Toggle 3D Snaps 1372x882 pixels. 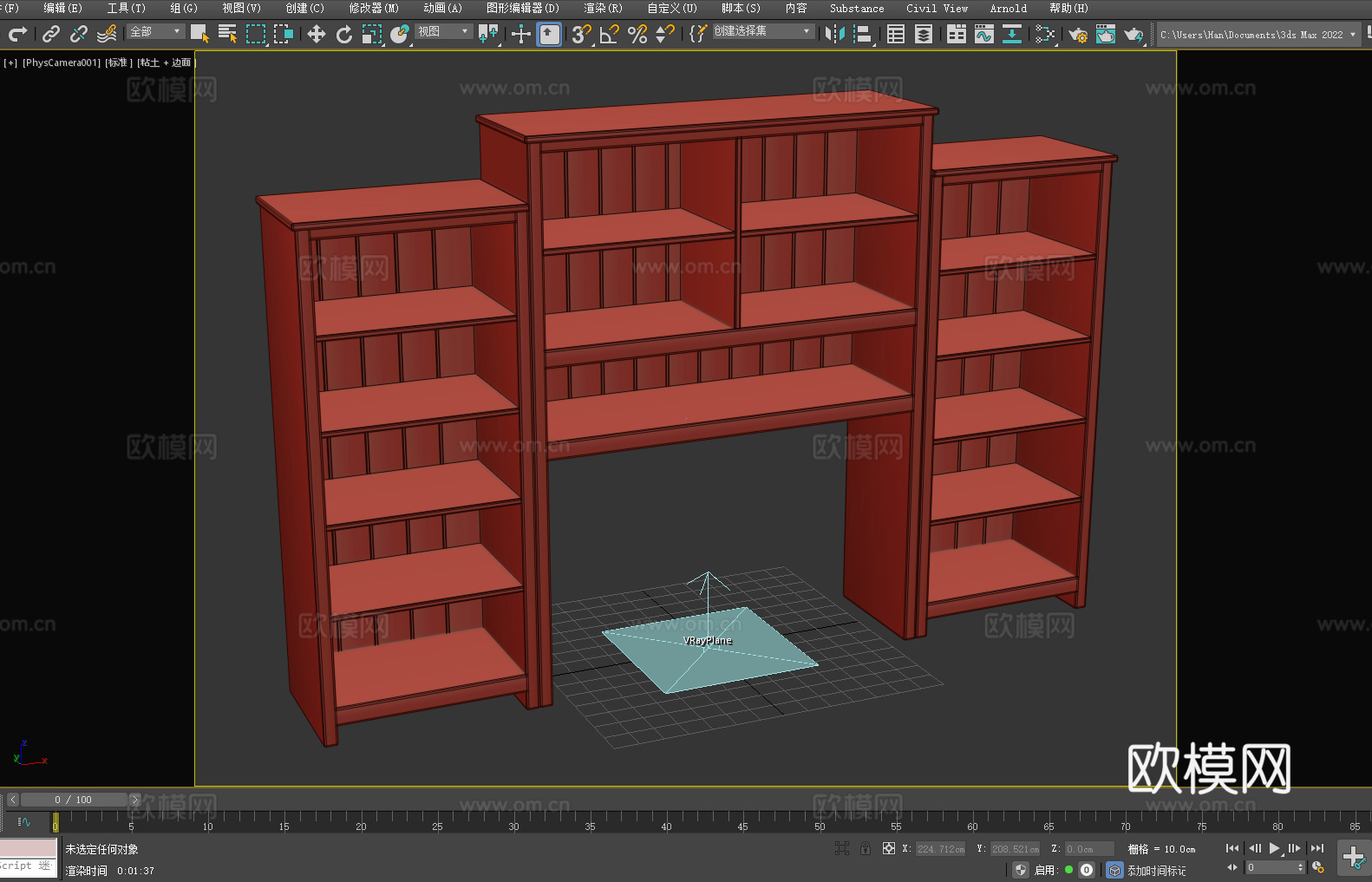click(x=581, y=34)
